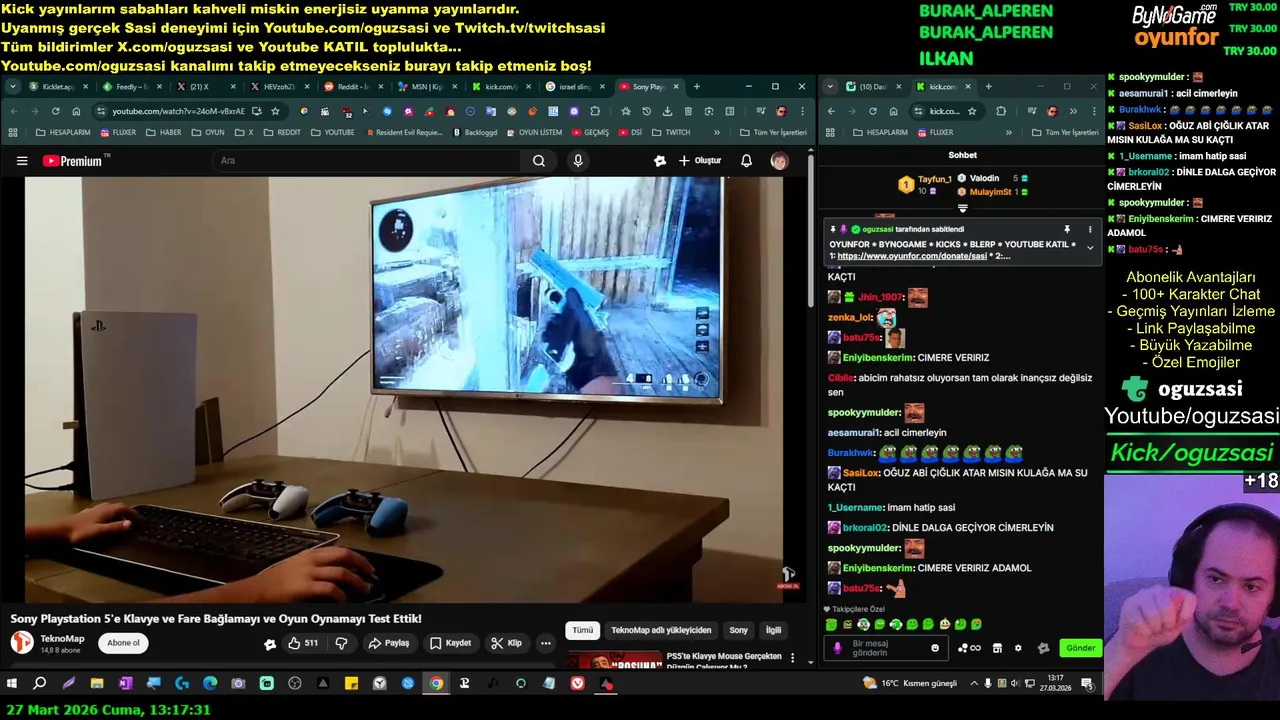
Task: Start YouTube voice search with the microphone
Action: click(x=578, y=161)
